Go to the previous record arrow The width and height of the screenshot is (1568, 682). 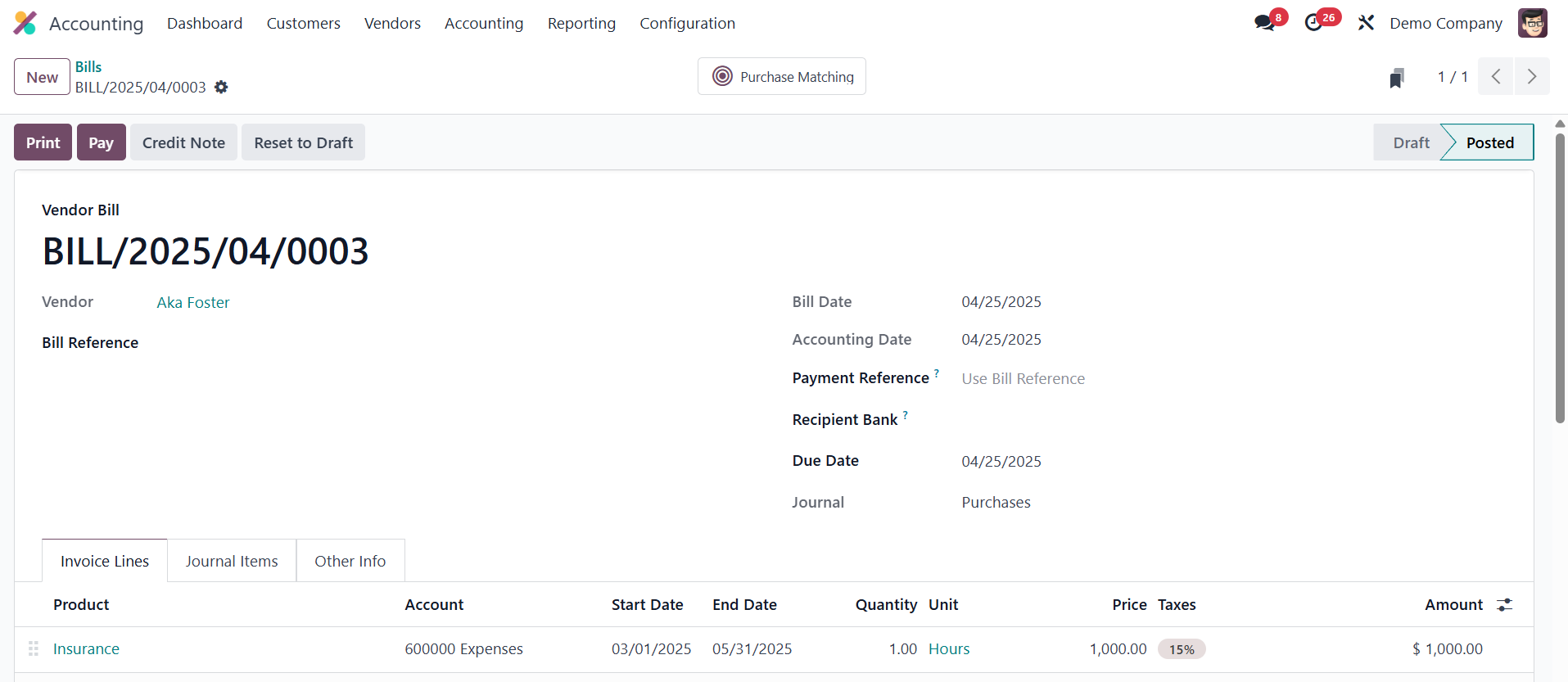point(1496,77)
